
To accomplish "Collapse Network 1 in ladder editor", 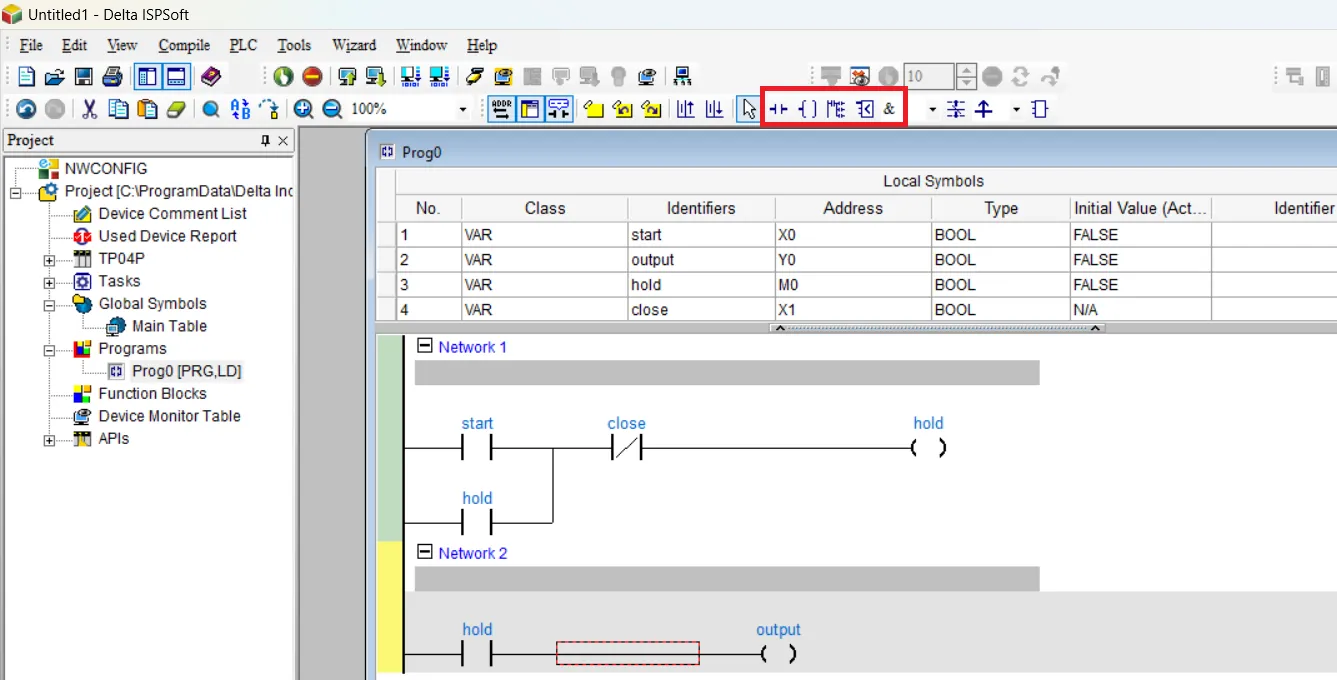I will pyautogui.click(x=425, y=346).
